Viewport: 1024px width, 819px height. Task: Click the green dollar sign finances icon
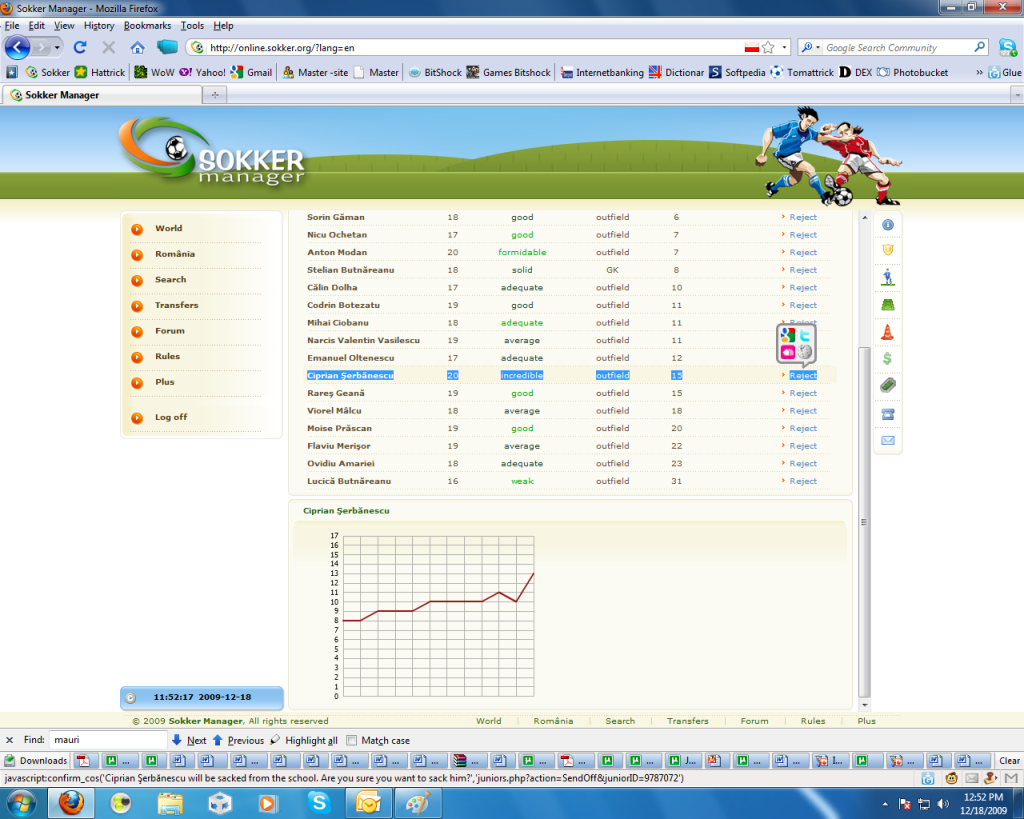pyautogui.click(x=887, y=358)
